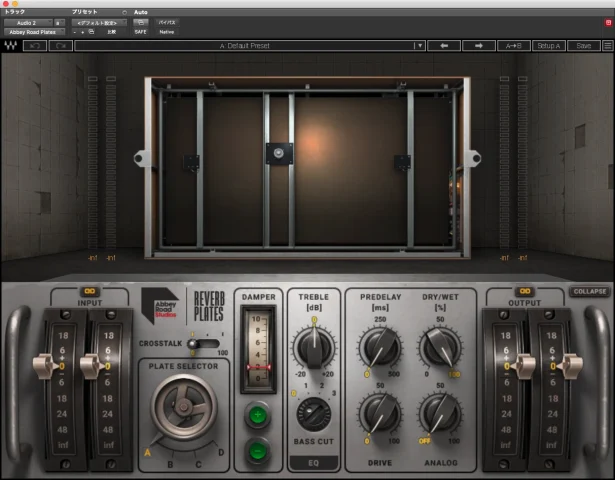
Task: Open the insert slot 'a' selector
Action: 59,23
